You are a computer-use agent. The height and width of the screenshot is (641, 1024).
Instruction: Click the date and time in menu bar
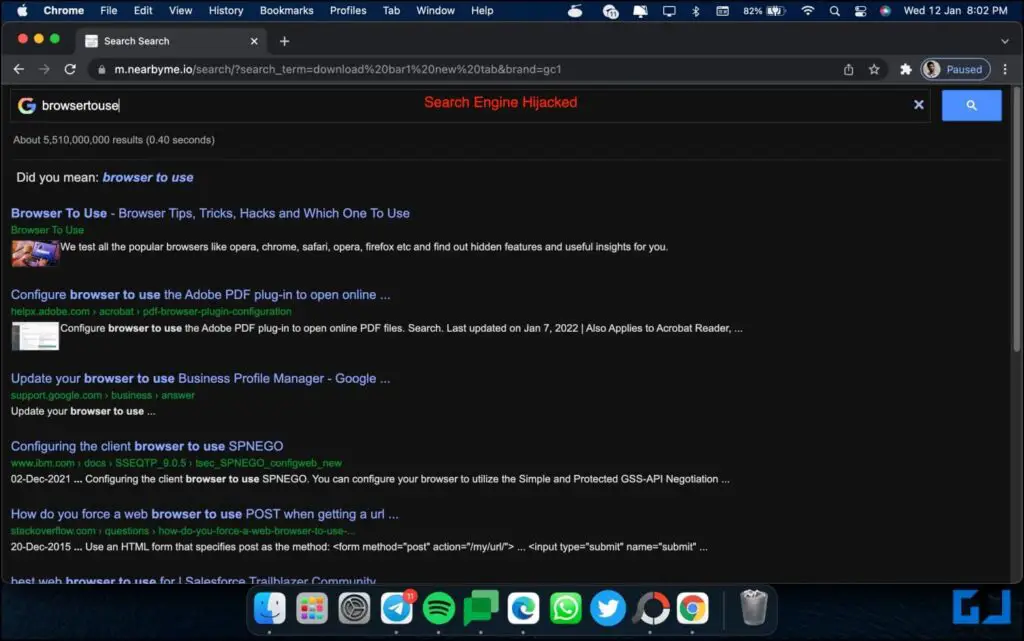point(955,10)
